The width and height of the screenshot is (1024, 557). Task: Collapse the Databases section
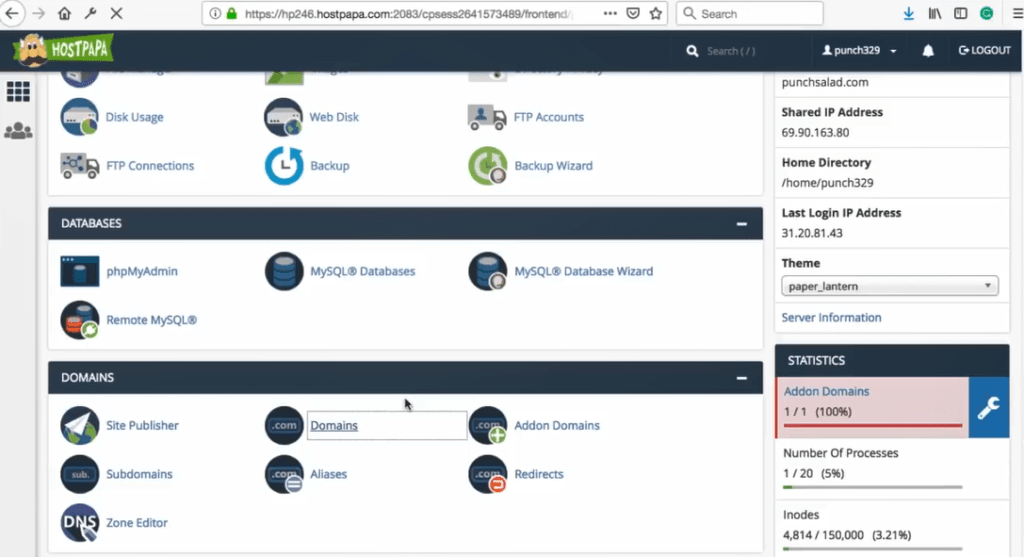(741, 224)
